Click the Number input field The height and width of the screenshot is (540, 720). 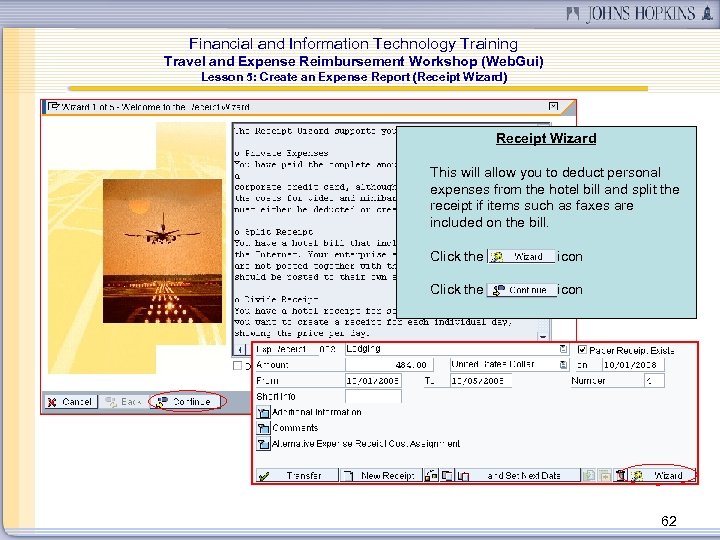[654, 381]
